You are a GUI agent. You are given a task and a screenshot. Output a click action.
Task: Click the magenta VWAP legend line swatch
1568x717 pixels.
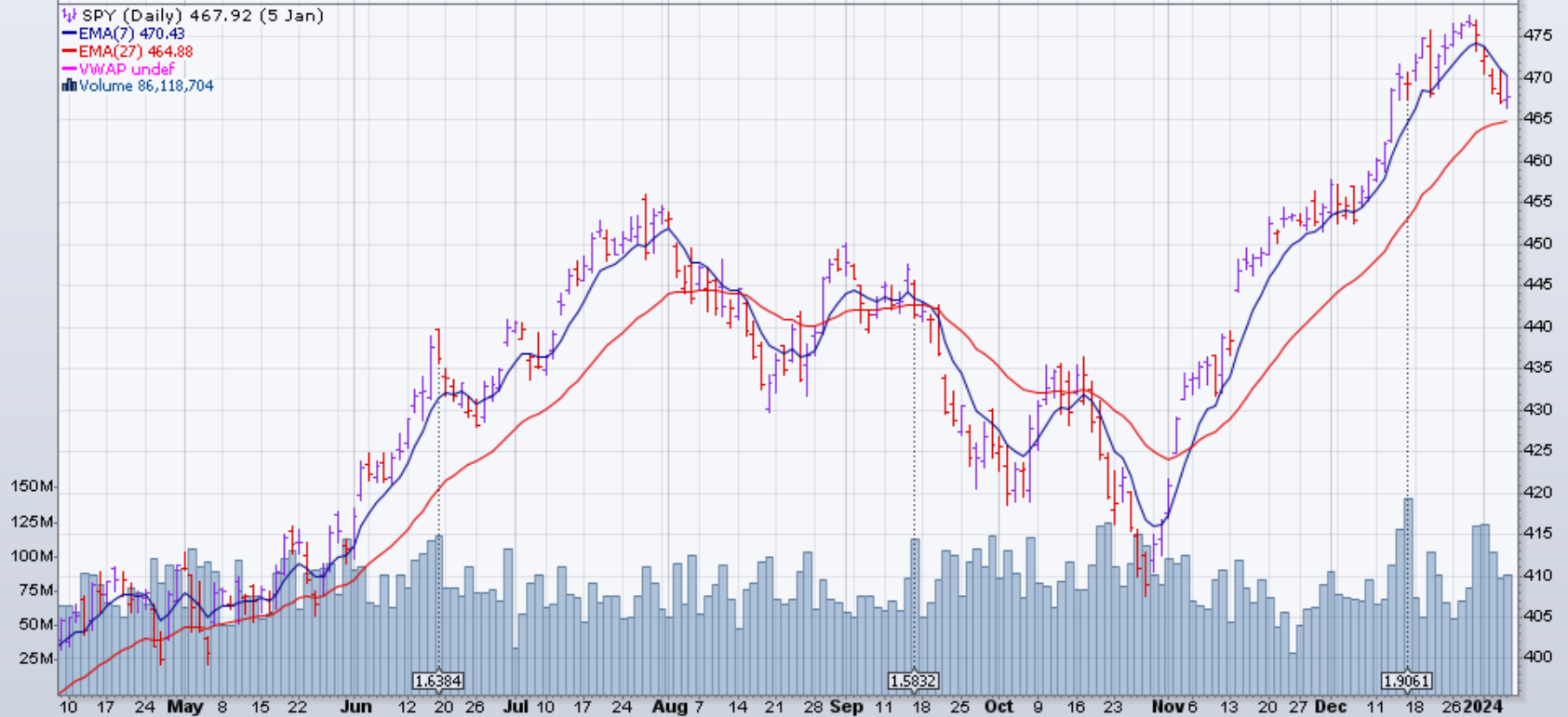click(69, 69)
